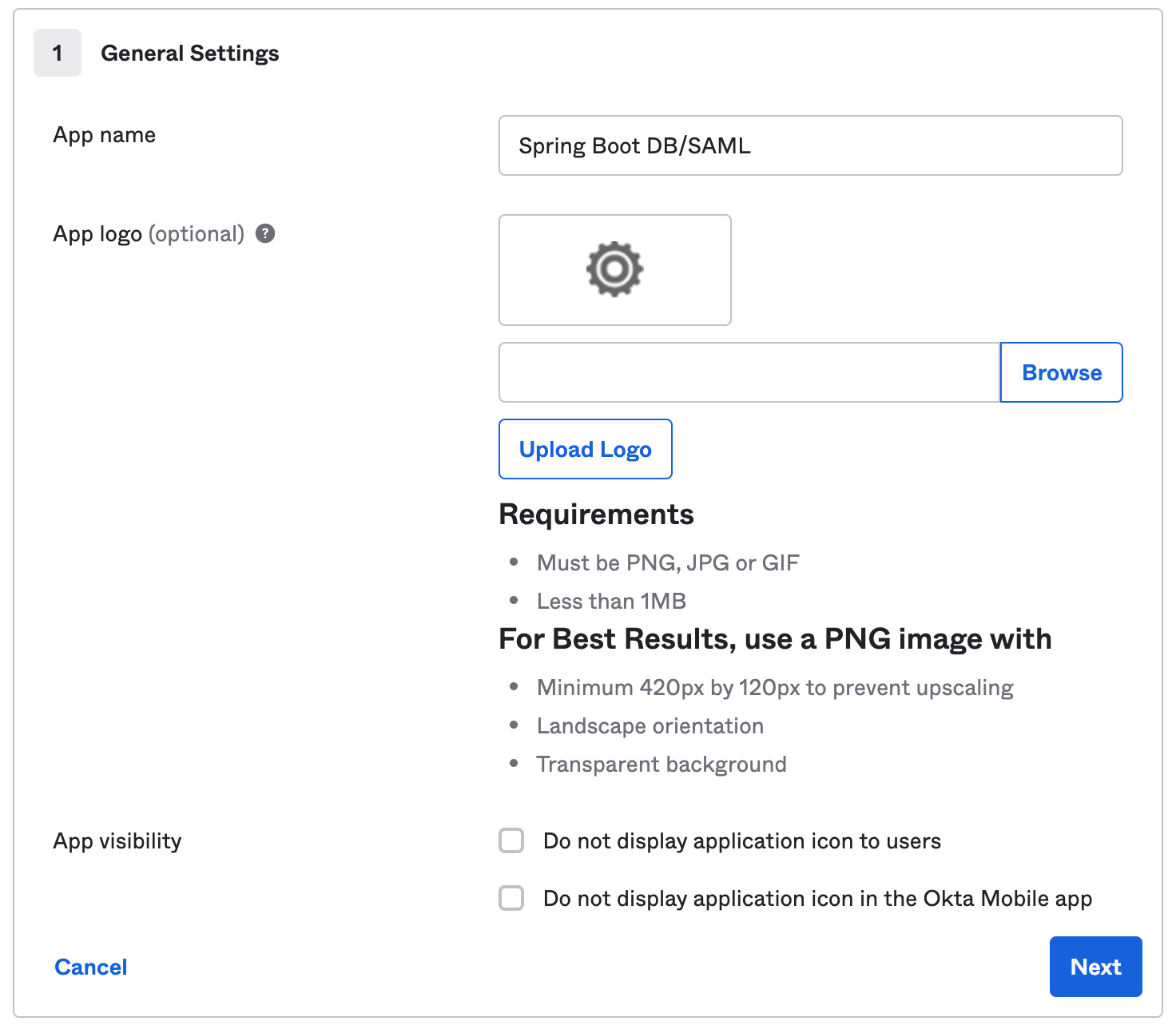Viewport: 1176px width, 1029px height.
Task: Click the Upload Logo button
Action: tap(585, 449)
